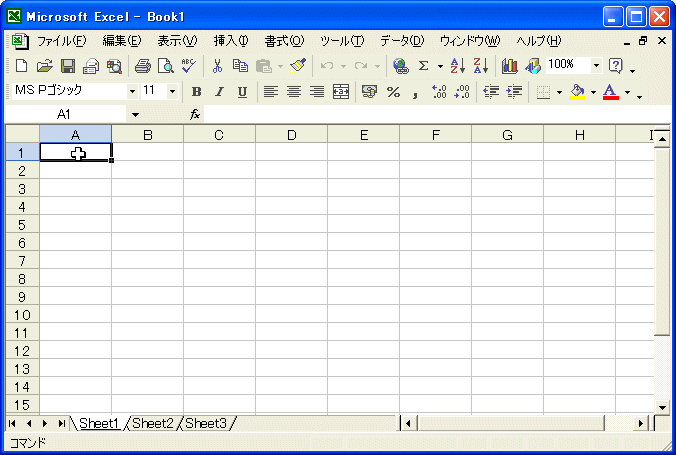Apply percent style
This screenshot has width=676, height=455.
point(393,91)
